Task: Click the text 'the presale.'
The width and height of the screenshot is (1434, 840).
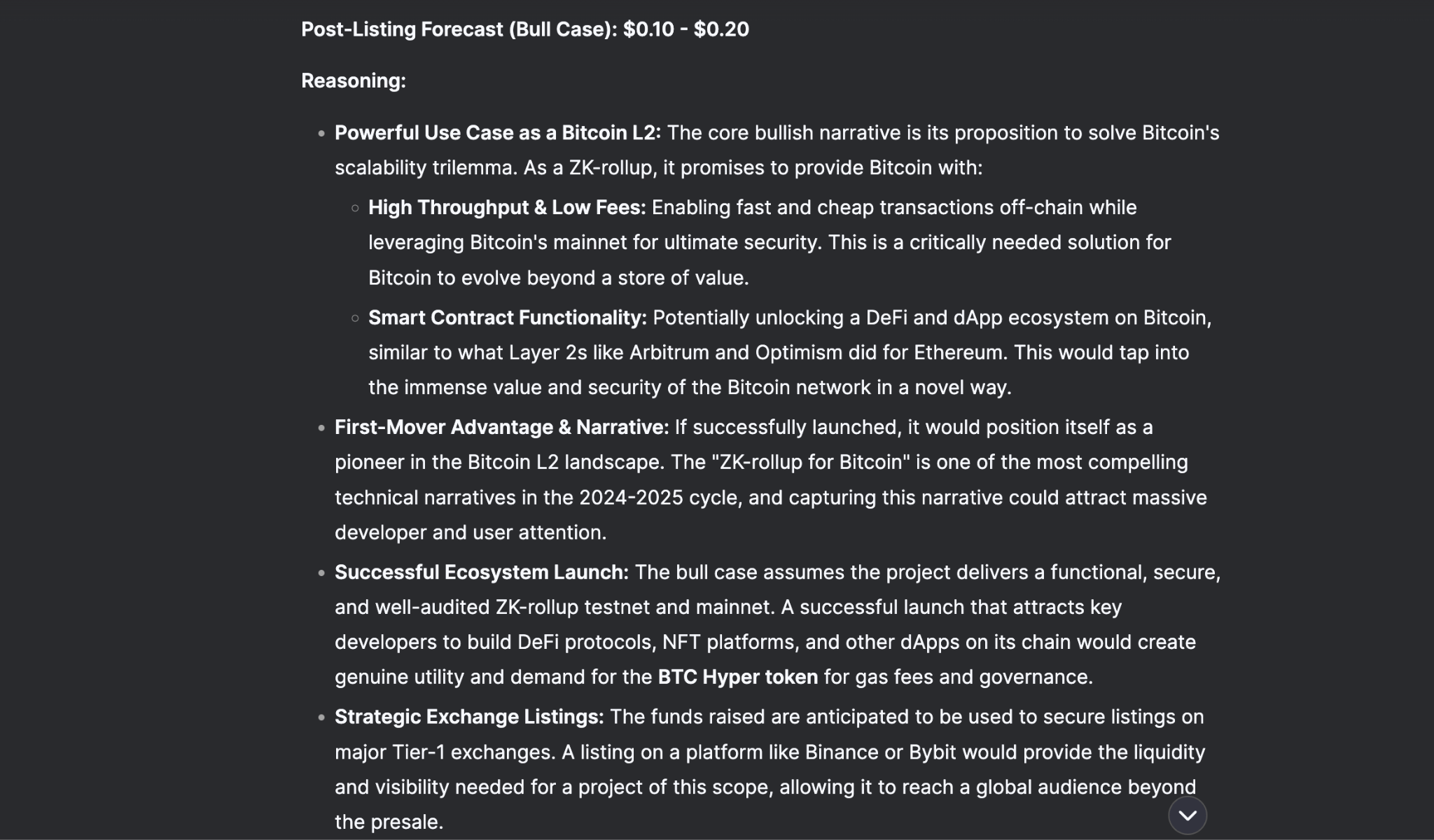Action: pyautogui.click(x=389, y=822)
